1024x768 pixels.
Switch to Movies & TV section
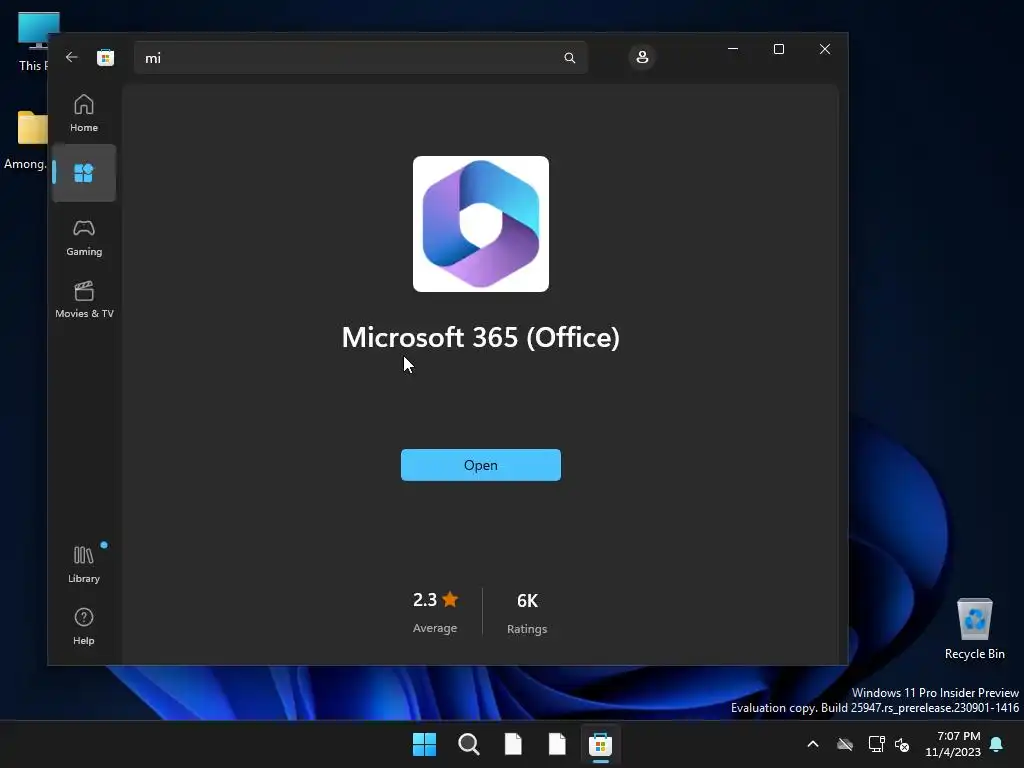[x=84, y=300]
